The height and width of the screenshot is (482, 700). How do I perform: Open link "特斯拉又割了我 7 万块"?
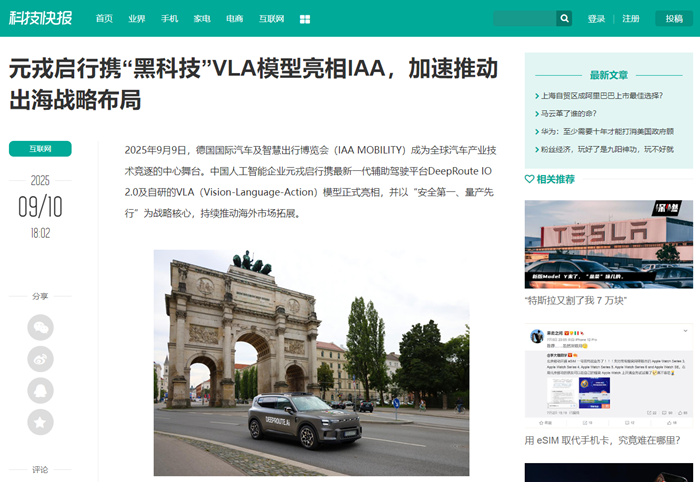point(576,300)
